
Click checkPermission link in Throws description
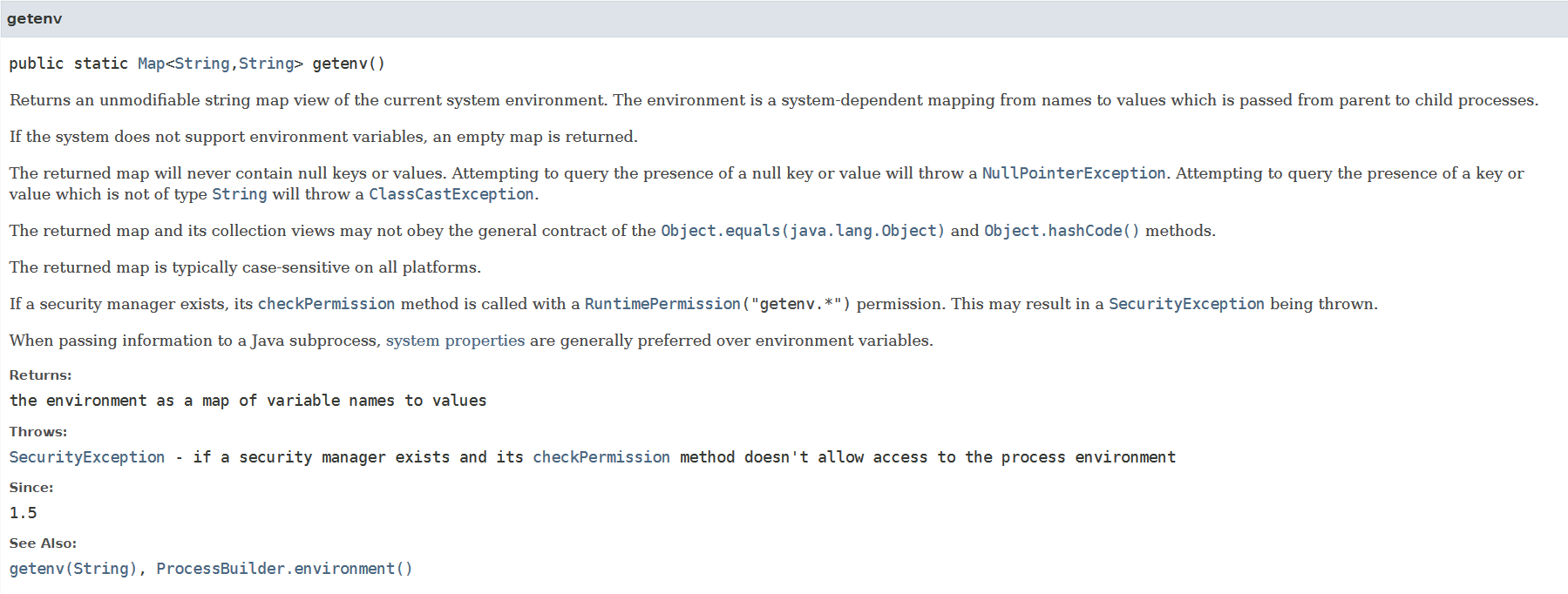[601, 457]
